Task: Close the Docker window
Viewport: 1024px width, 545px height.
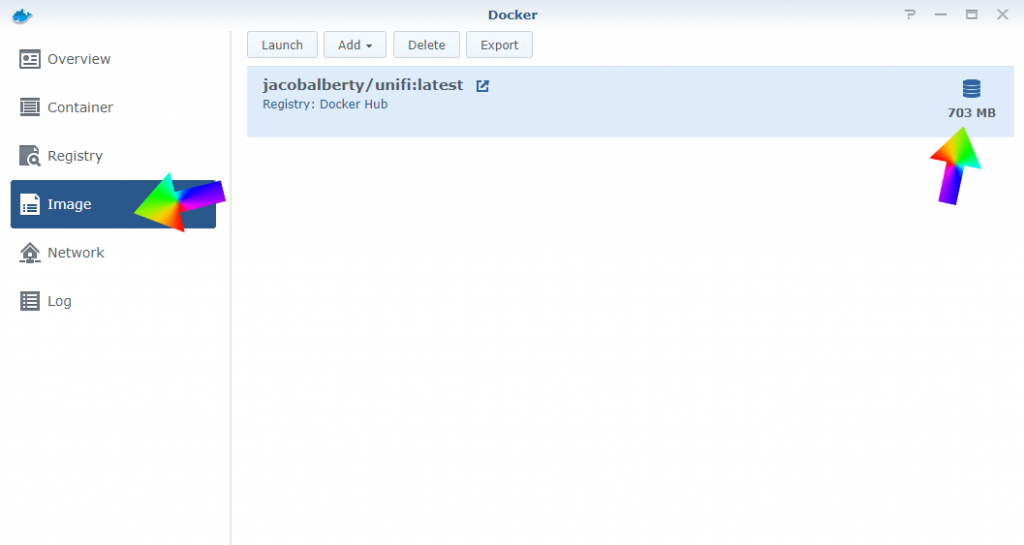Action: [1002, 14]
